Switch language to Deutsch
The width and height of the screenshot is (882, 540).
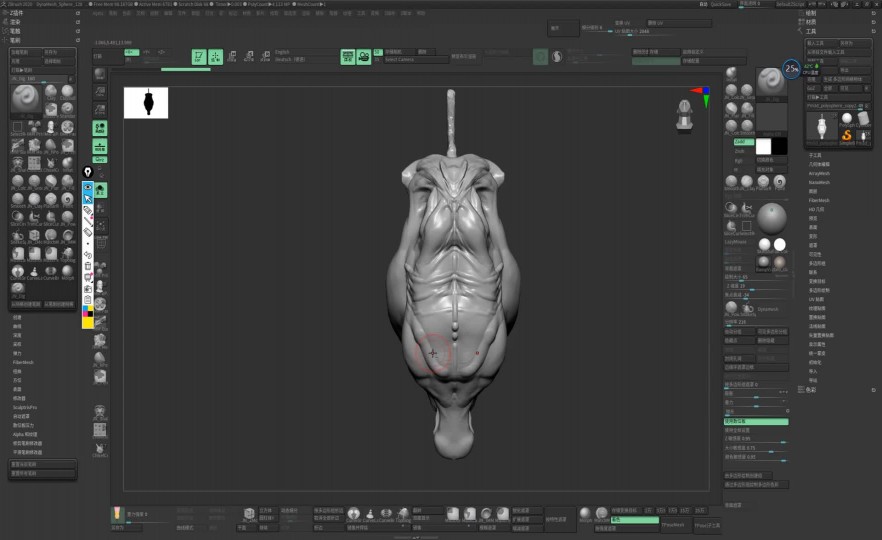(290, 59)
